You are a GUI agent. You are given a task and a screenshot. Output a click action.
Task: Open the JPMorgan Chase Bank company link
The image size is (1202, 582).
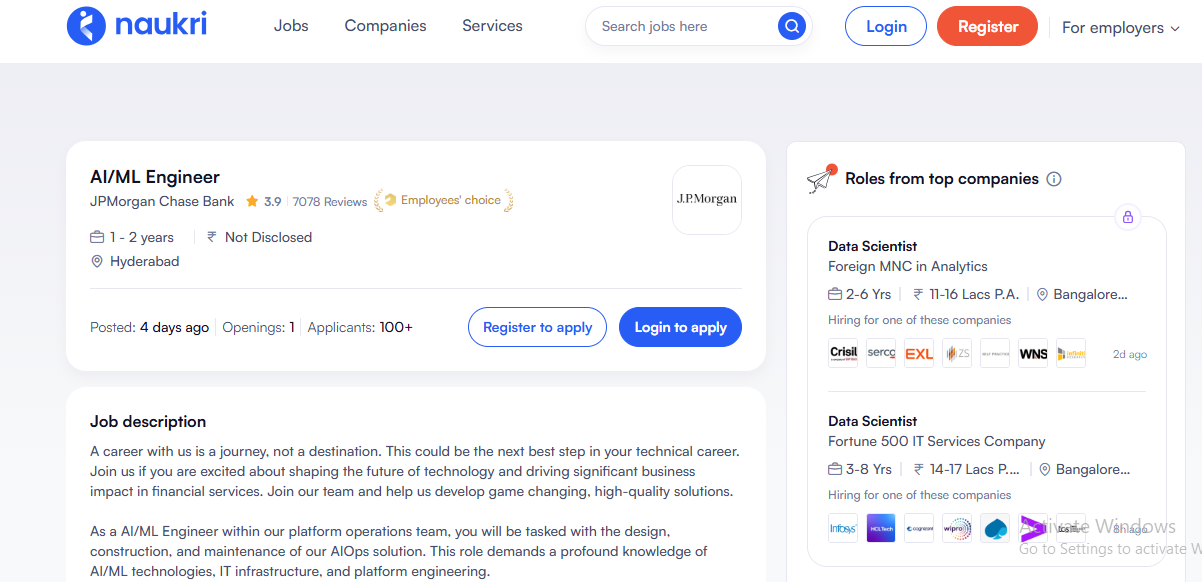click(x=162, y=201)
